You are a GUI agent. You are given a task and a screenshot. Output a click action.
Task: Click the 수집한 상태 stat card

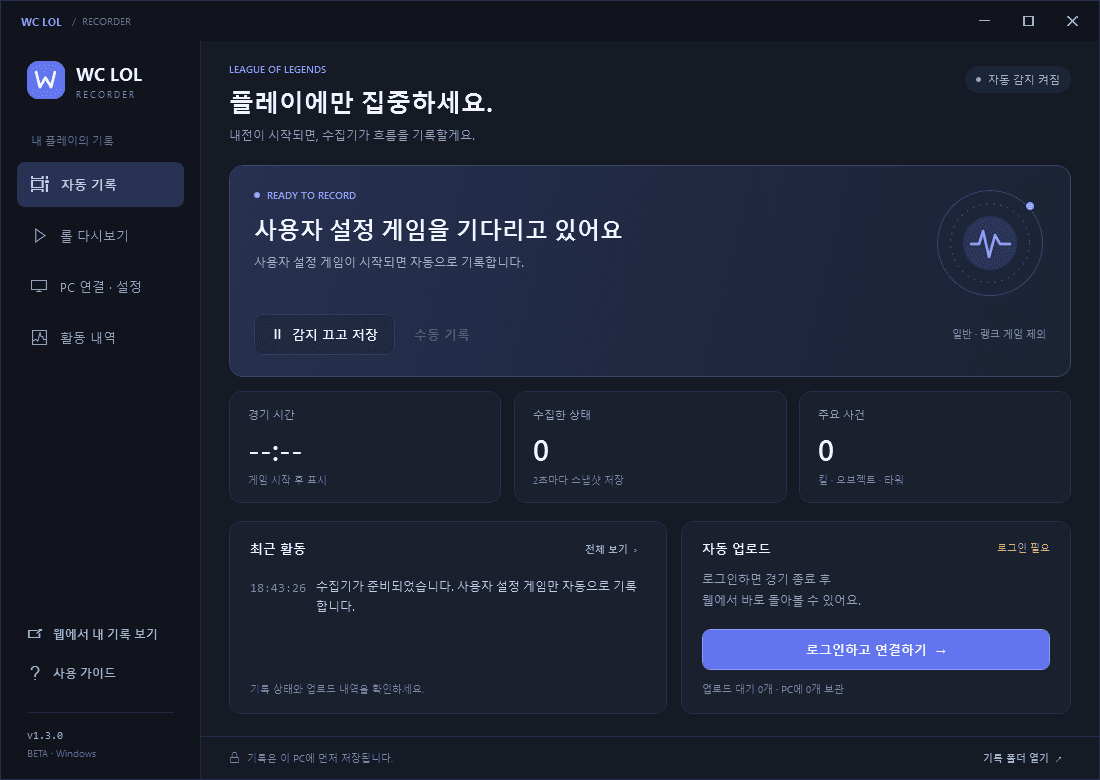[650, 447]
